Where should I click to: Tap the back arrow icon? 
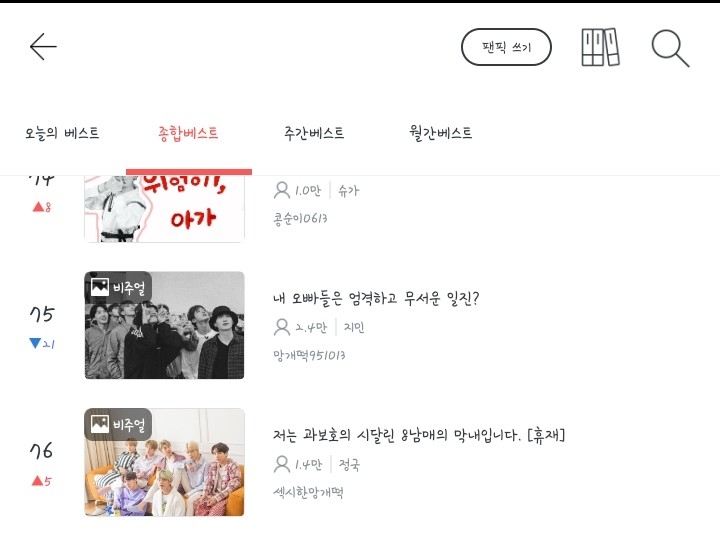(x=43, y=46)
